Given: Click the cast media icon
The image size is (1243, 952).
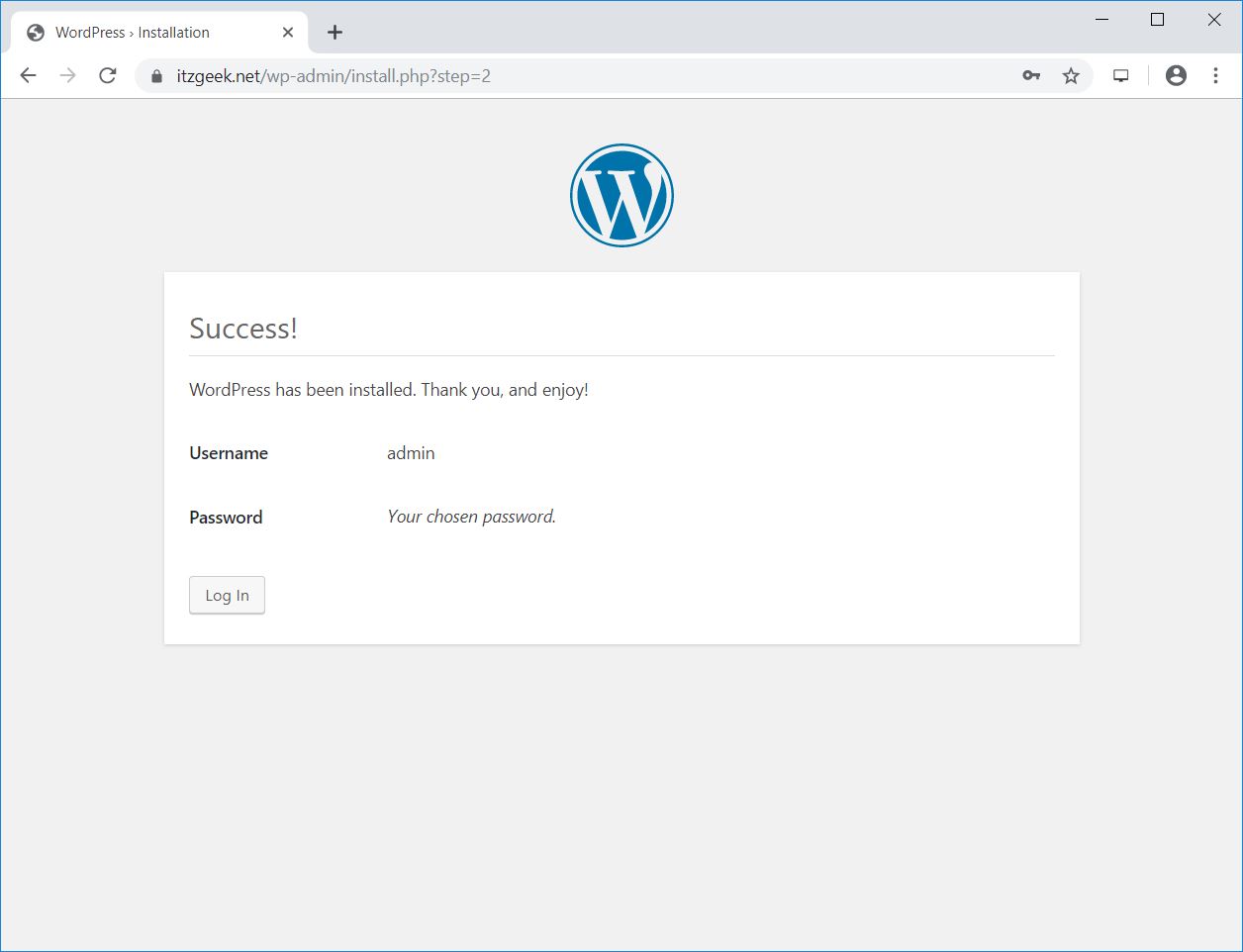Looking at the screenshot, I should pos(1121,75).
